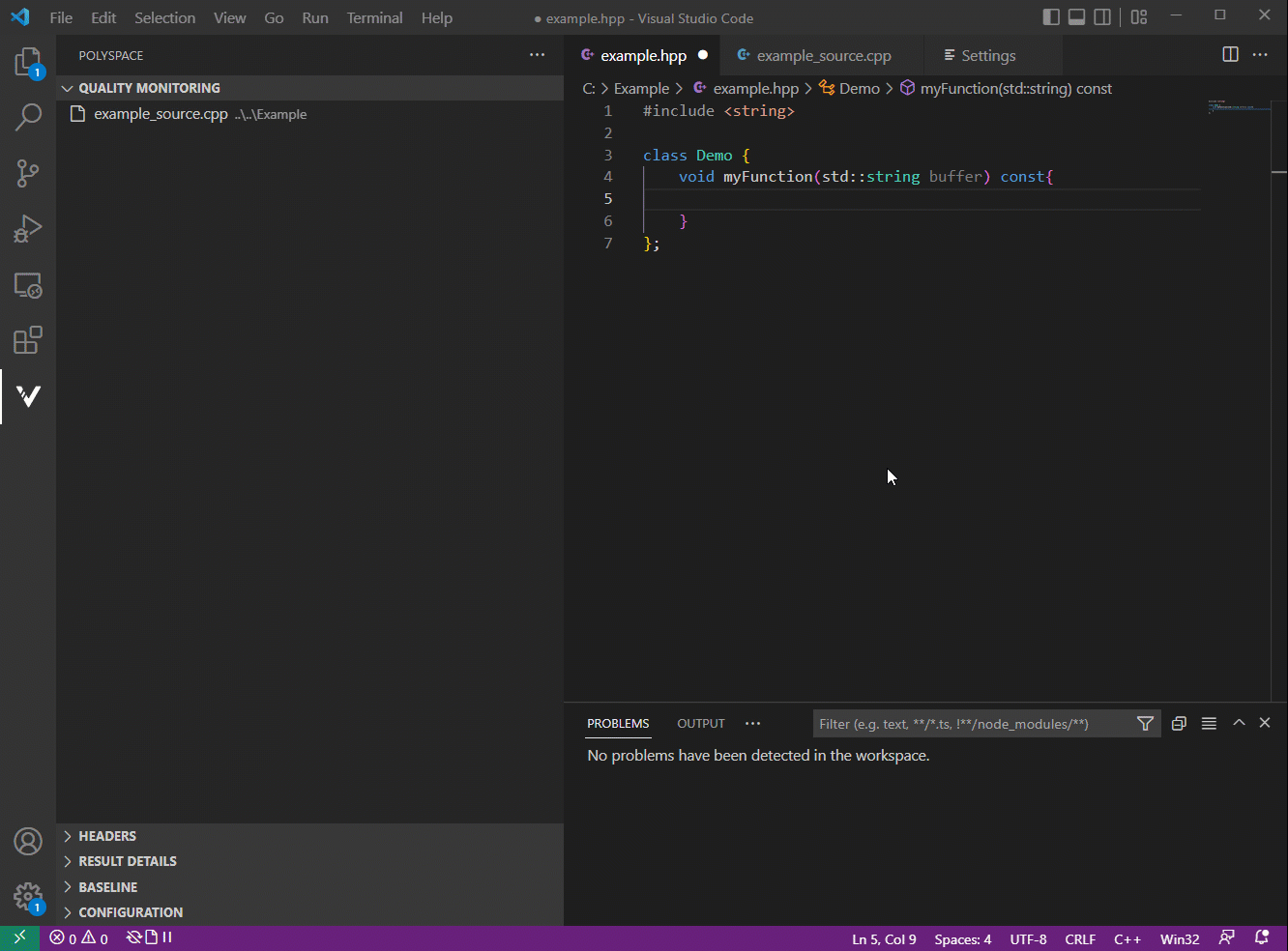Image resolution: width=1288 pixels, height=951 pixels.
Task: Click the Ln 5, Col 9 indicator
Action: [x=883, y=937]
